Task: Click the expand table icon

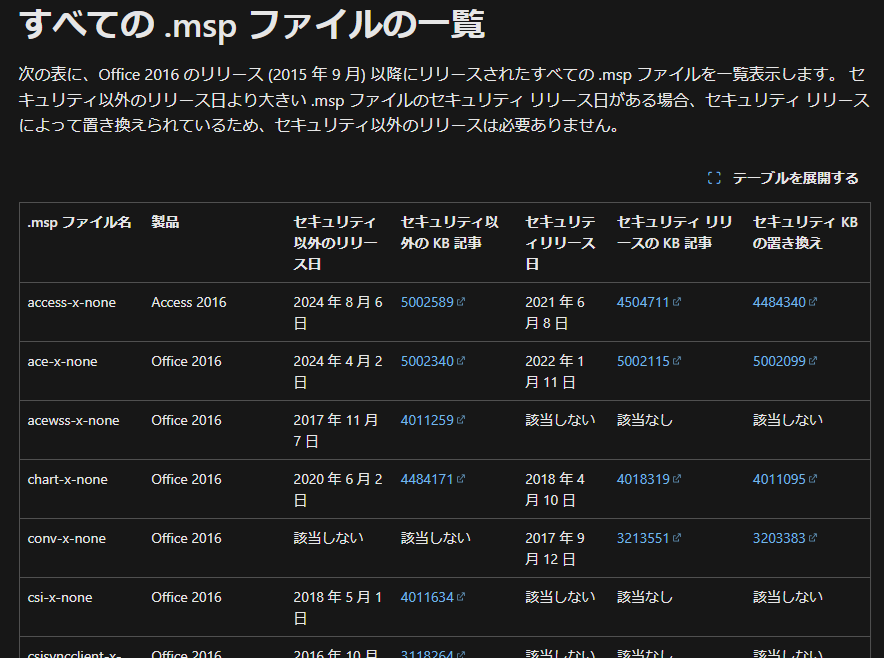Action: (x=714, y=178)
